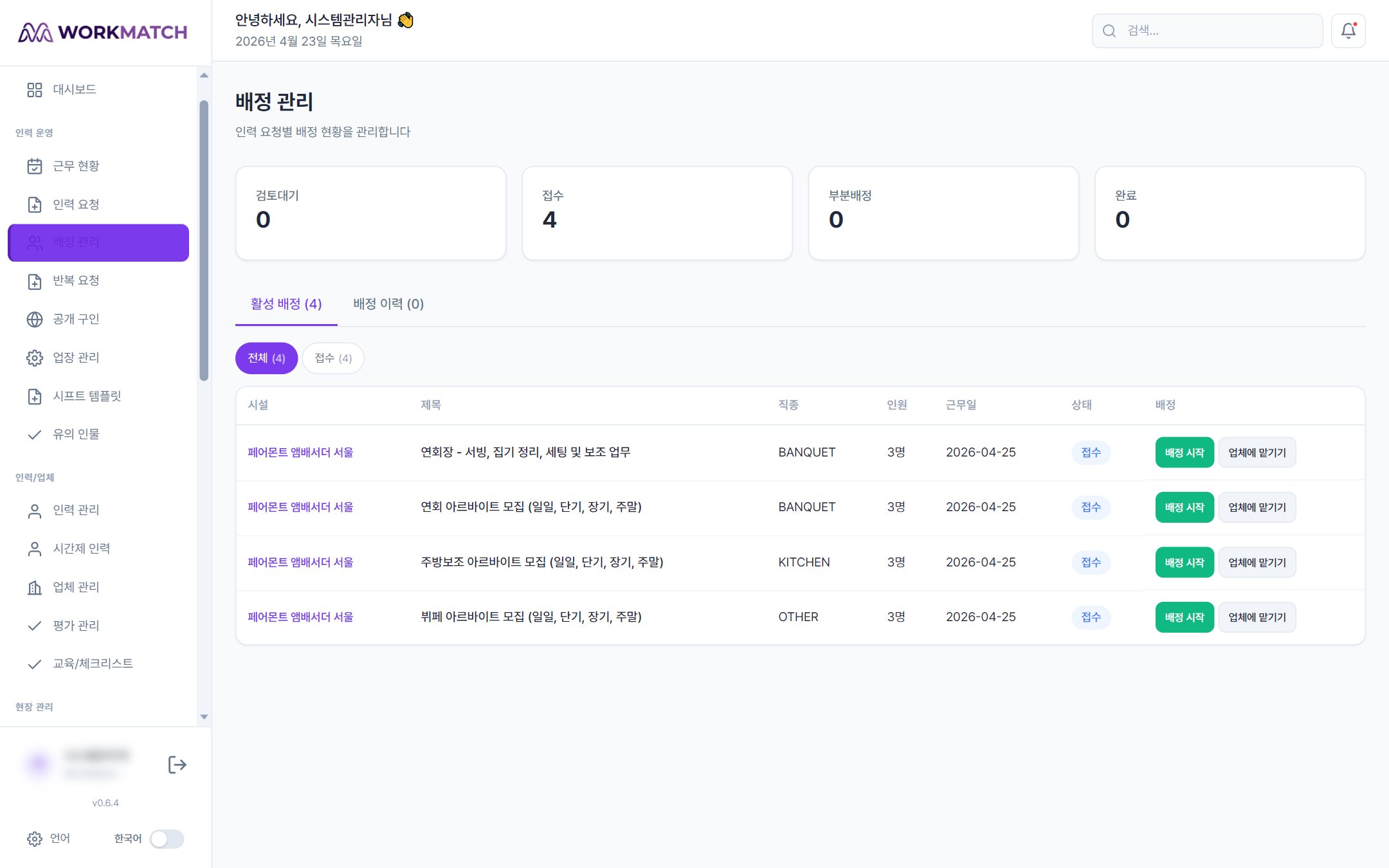This screenshot has width=1389, height=868.
Task: Click the KITCHEN job type cell
Action: coord(804,563)
